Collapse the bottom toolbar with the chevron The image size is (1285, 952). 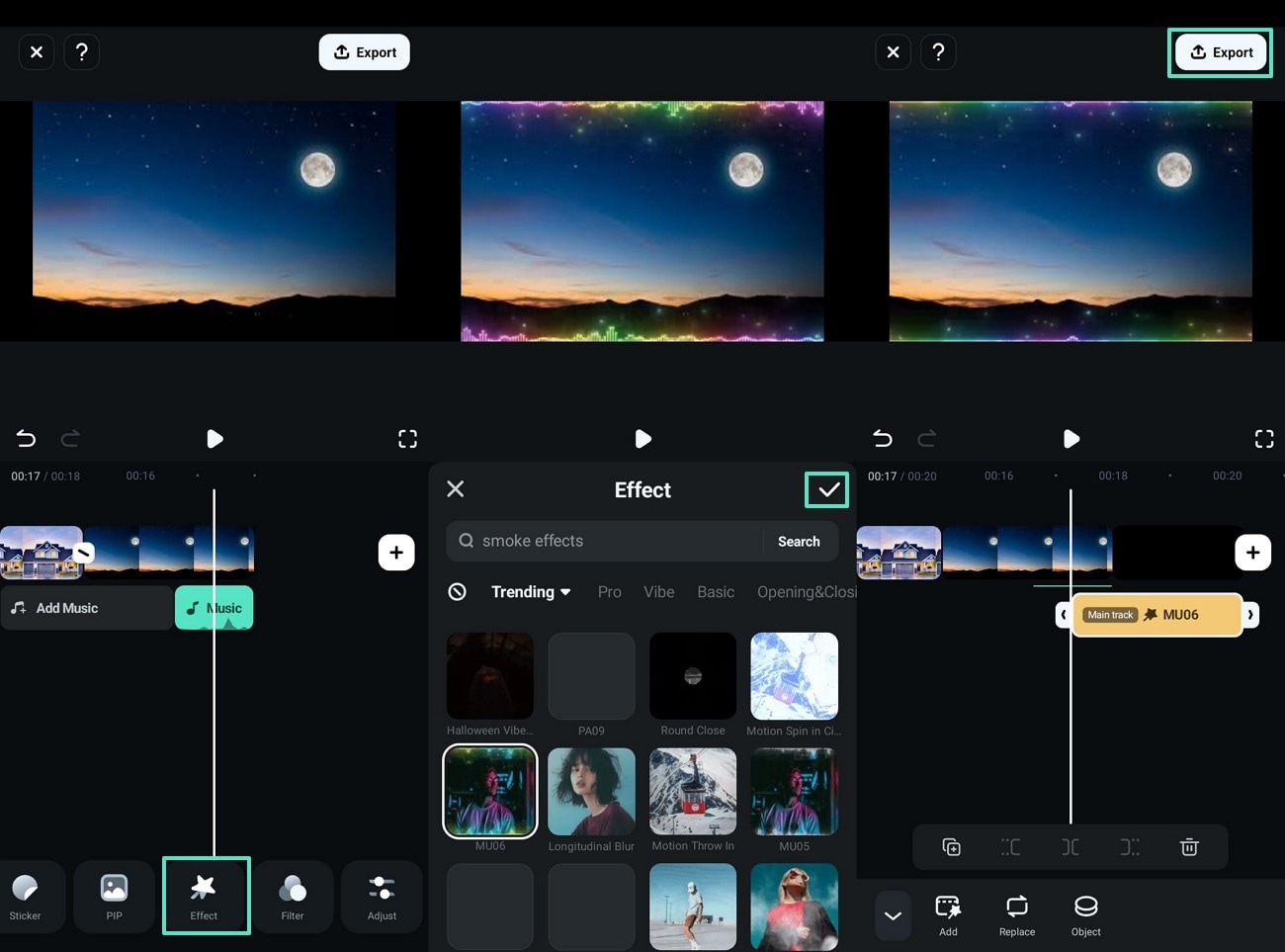(x=893, y=915)
